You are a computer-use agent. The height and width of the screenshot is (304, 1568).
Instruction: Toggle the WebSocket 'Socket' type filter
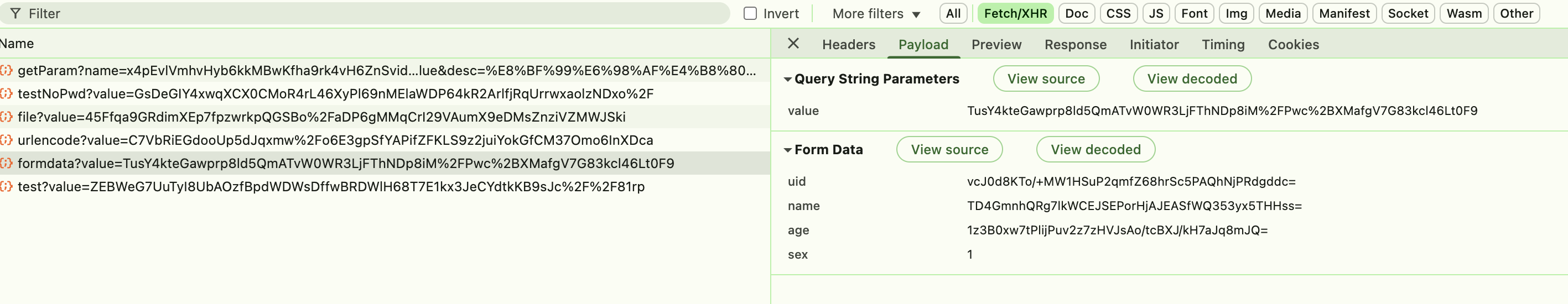click(x=1408, y=13)
